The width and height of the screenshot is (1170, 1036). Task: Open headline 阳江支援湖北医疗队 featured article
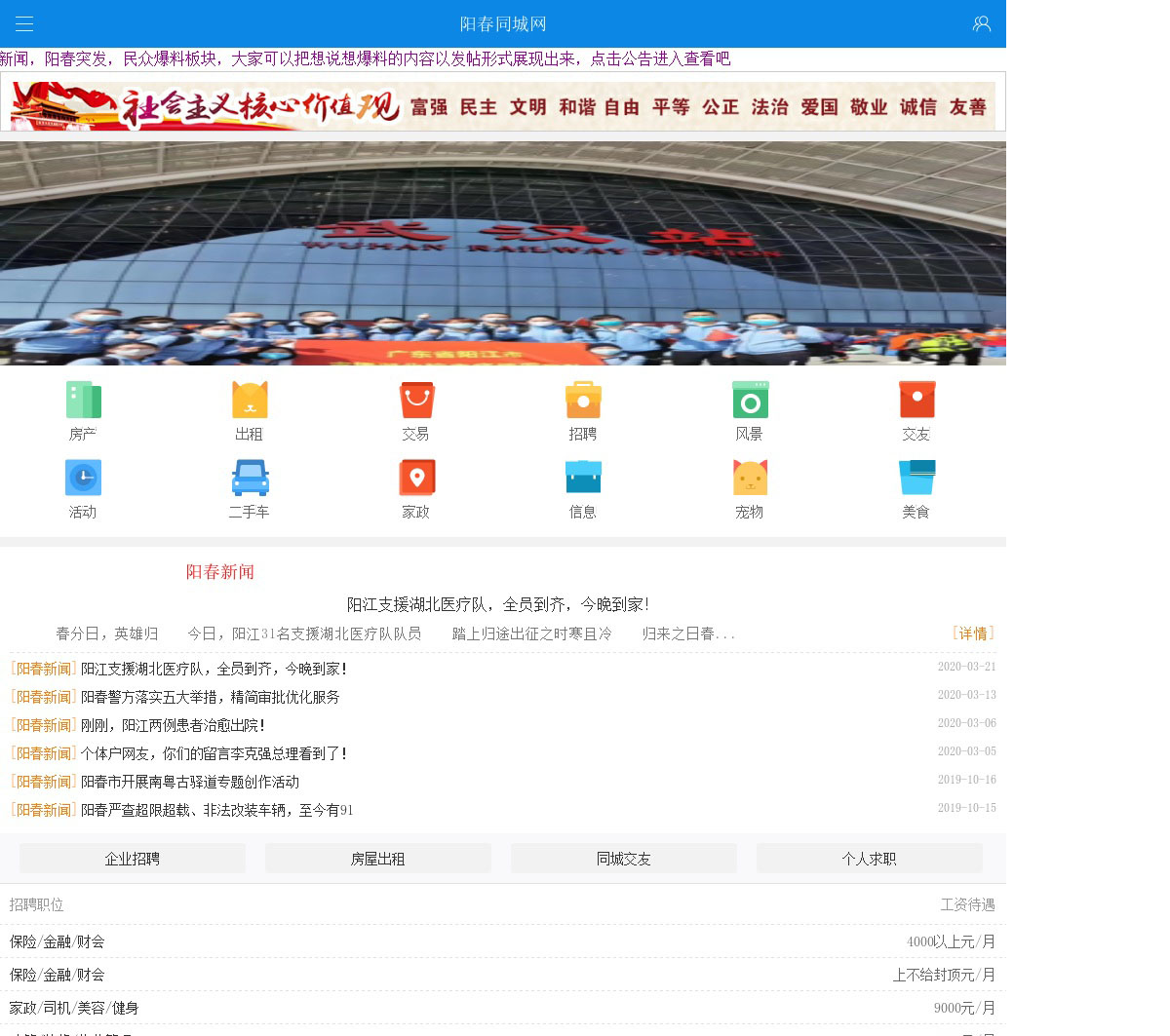click(498, 604)
